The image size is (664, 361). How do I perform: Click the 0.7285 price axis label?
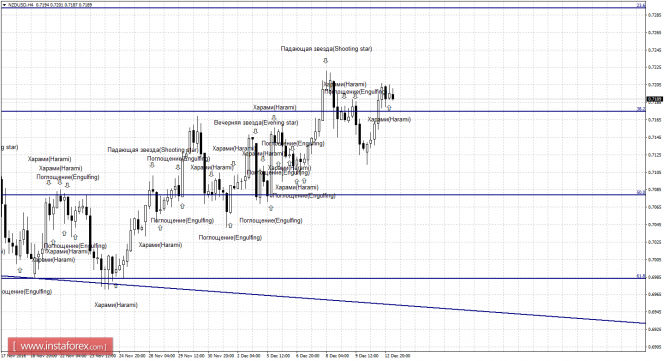click(x=655, y=15)
